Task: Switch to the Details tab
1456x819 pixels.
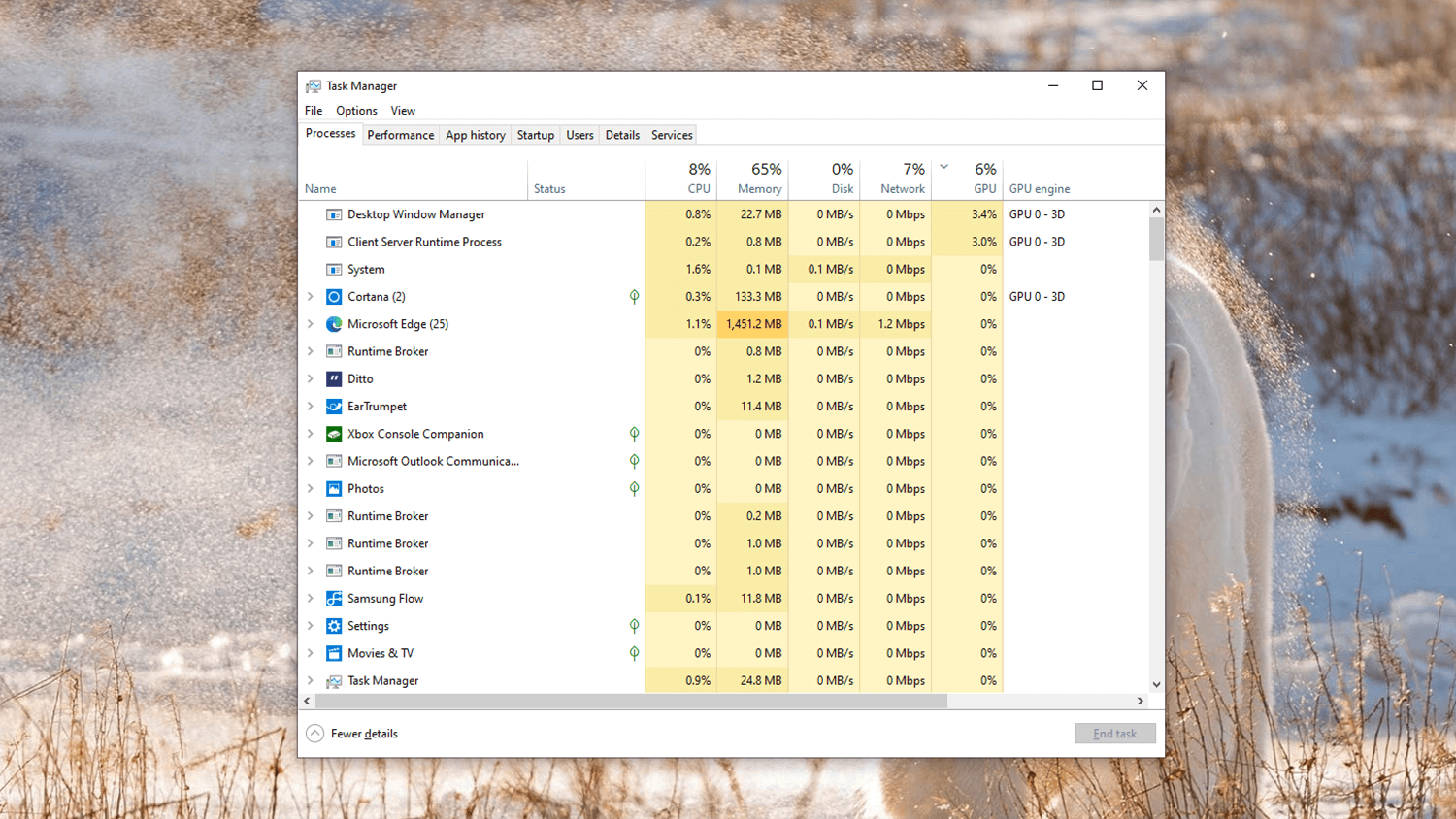Action: (622, 135)
